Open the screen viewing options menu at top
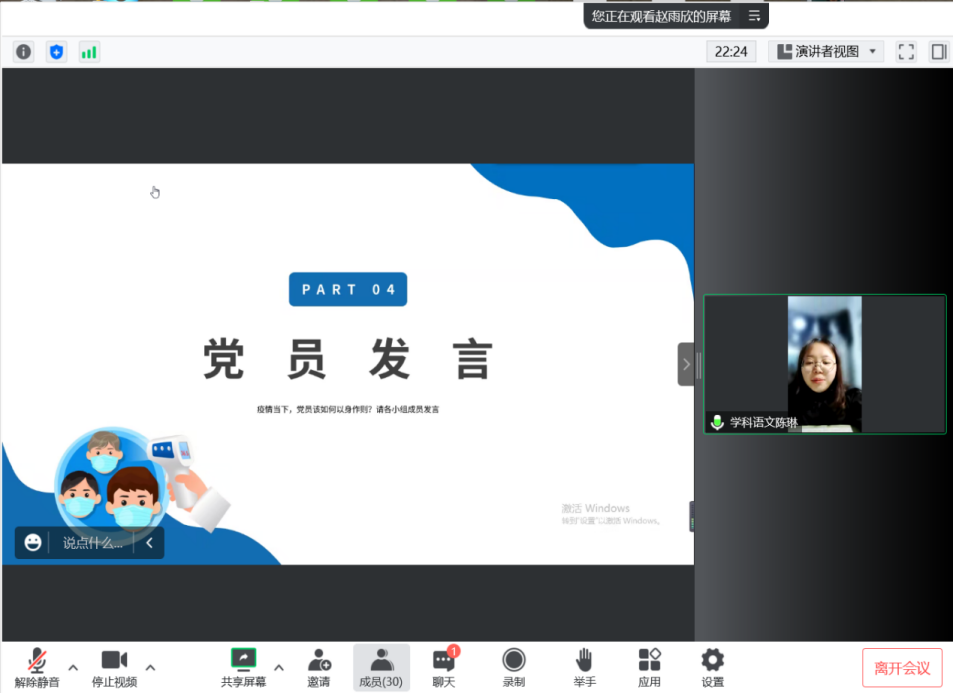 coord(754,16)
